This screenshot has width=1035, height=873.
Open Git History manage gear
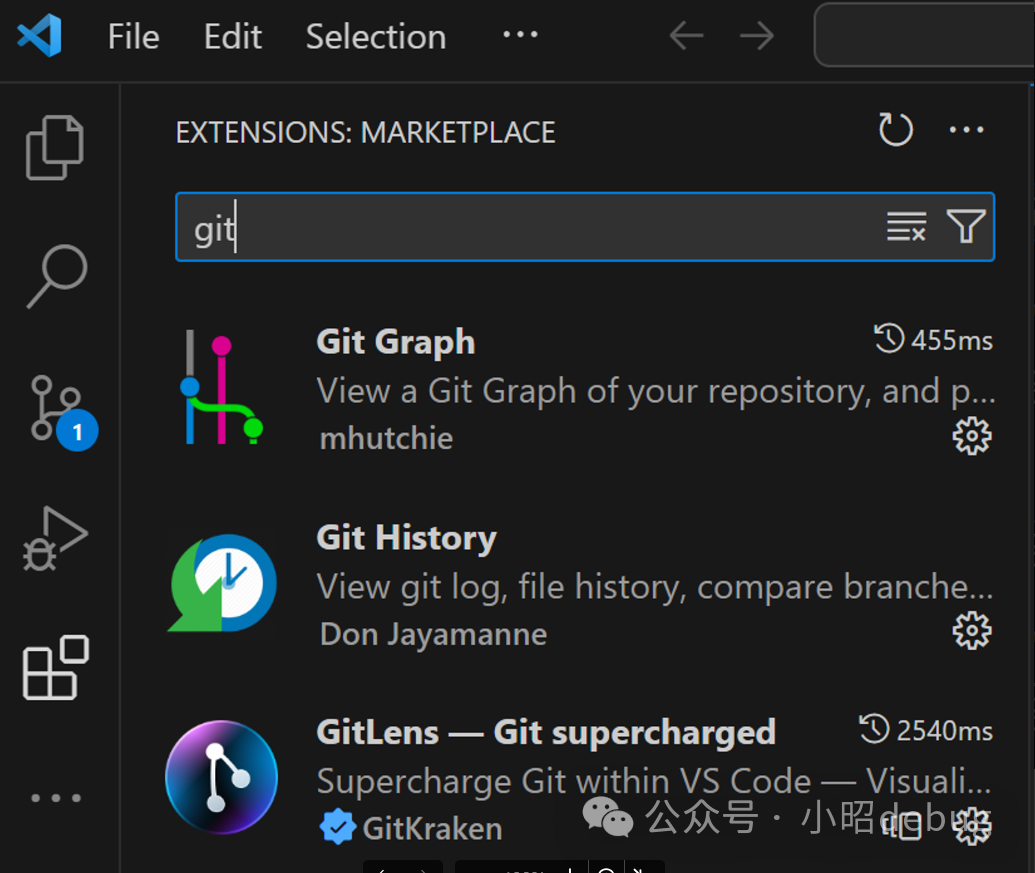(x=972, y=631)
